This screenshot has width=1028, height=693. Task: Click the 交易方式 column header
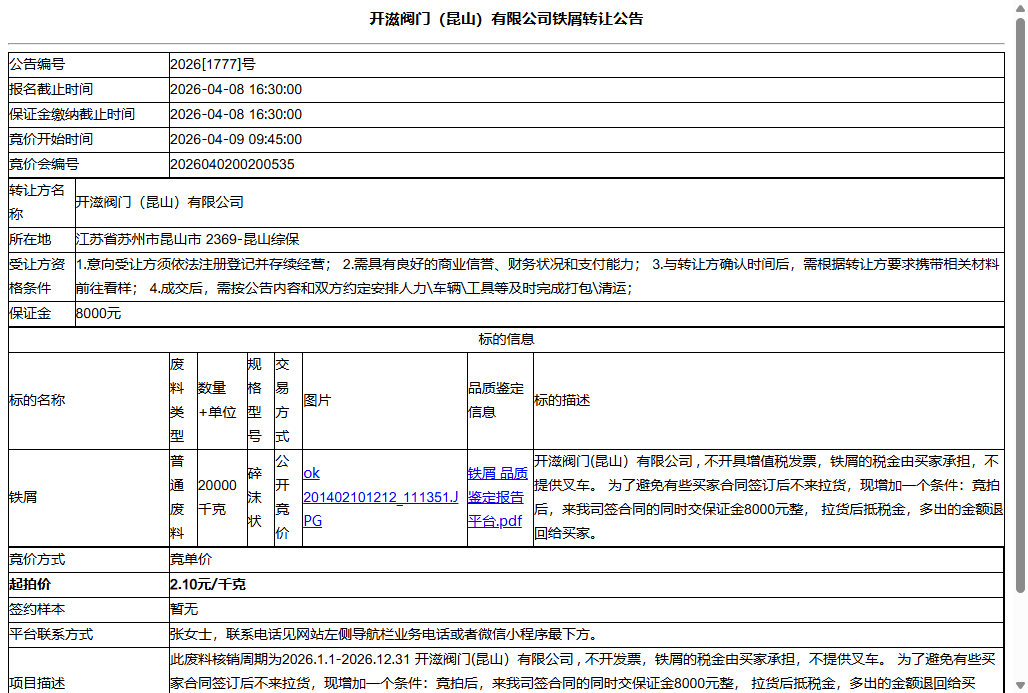282,400
